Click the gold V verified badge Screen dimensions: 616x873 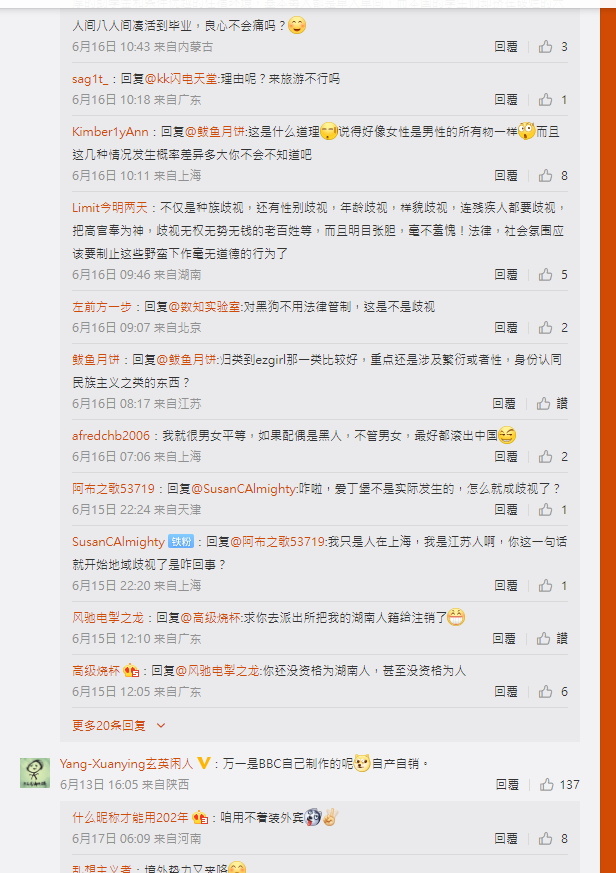point(203,763)
